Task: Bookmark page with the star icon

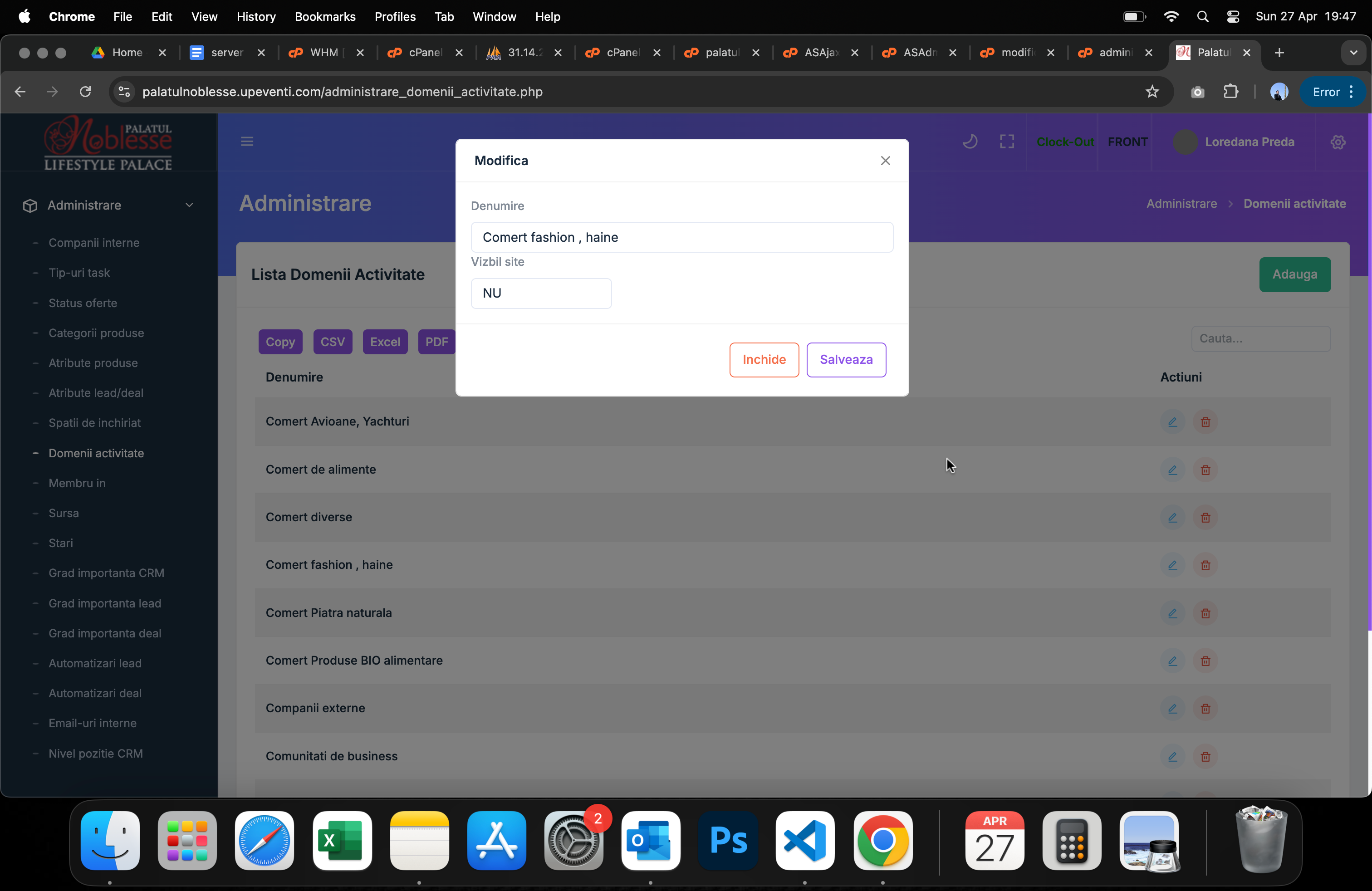Action: (1152, 92)
